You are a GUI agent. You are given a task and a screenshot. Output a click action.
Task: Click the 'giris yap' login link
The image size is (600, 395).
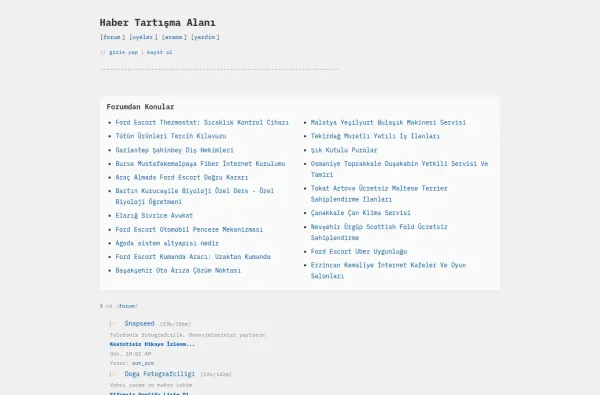pos(123,52)
